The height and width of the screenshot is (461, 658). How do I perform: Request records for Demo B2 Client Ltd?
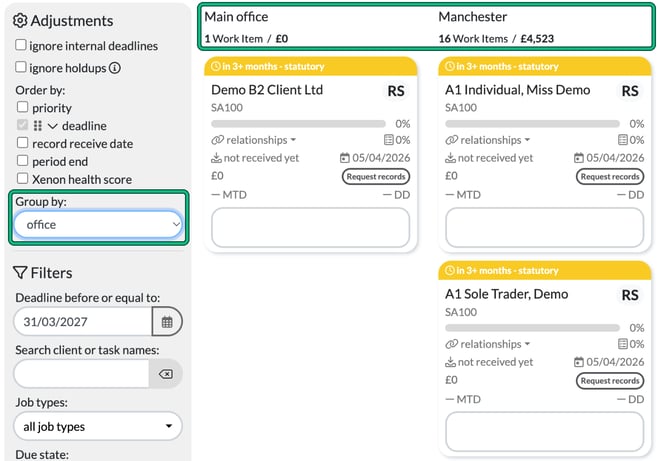click(x=376, y=177)
